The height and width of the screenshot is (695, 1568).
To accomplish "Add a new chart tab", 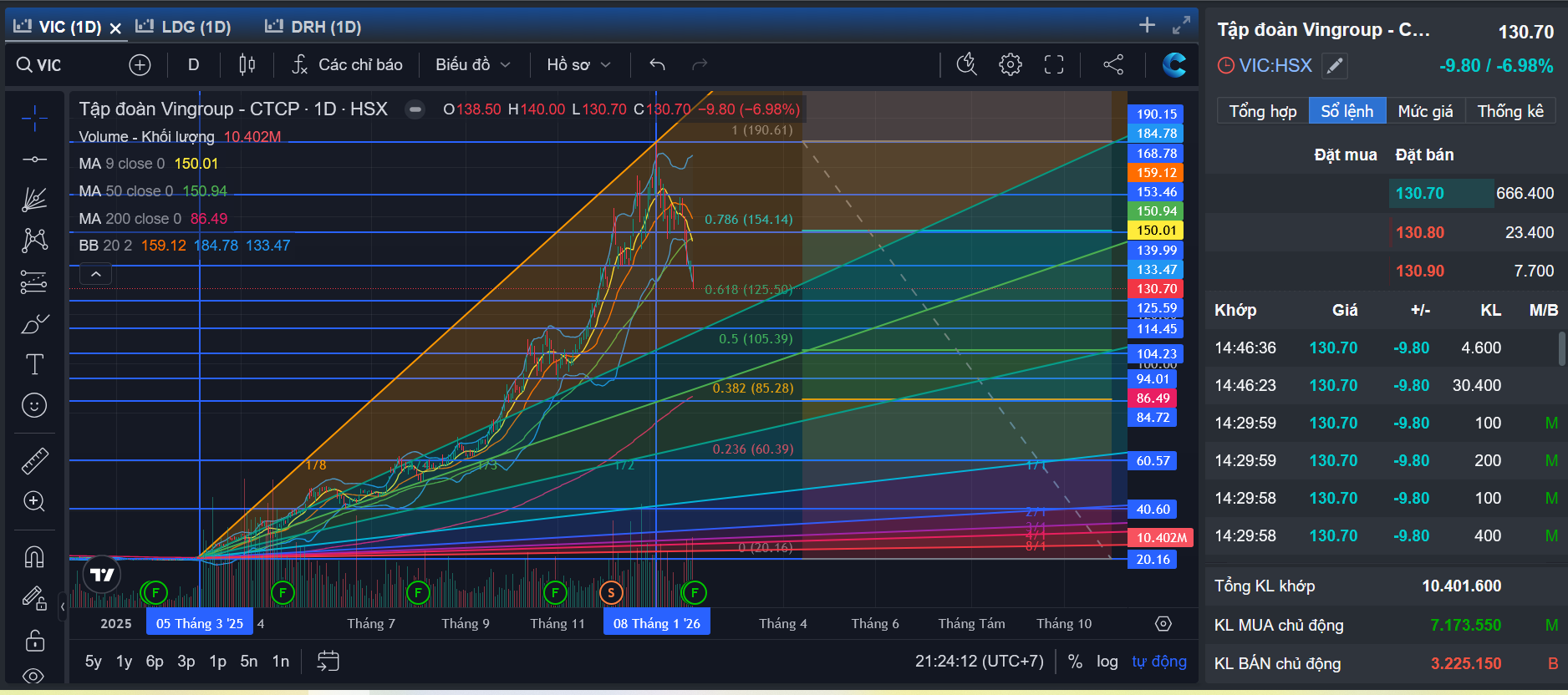I will point(1147,25).
